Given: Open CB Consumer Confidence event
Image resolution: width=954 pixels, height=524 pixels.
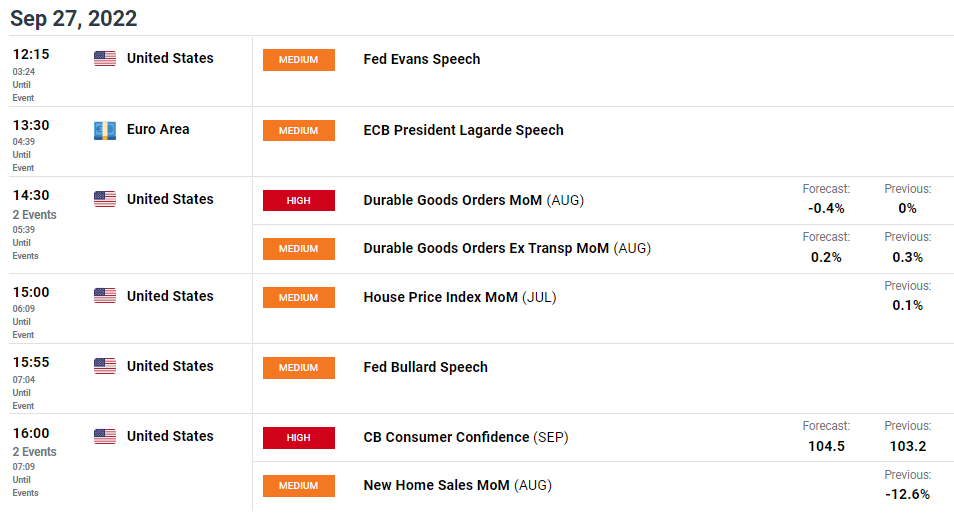Looking at the screenshot, I should [x=465, y=437].
